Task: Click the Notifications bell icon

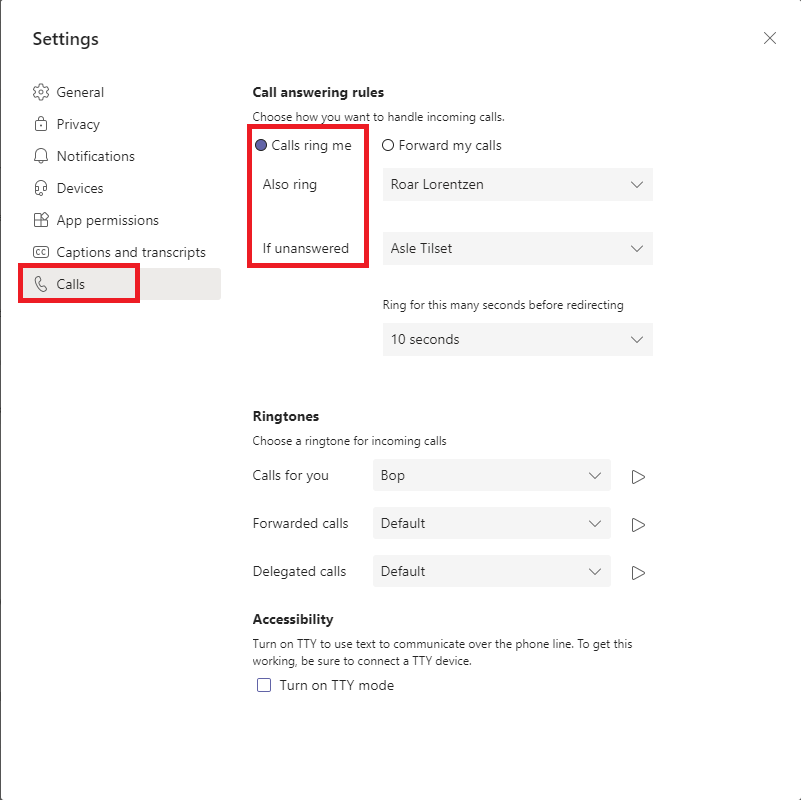Action: coord(41,156)
